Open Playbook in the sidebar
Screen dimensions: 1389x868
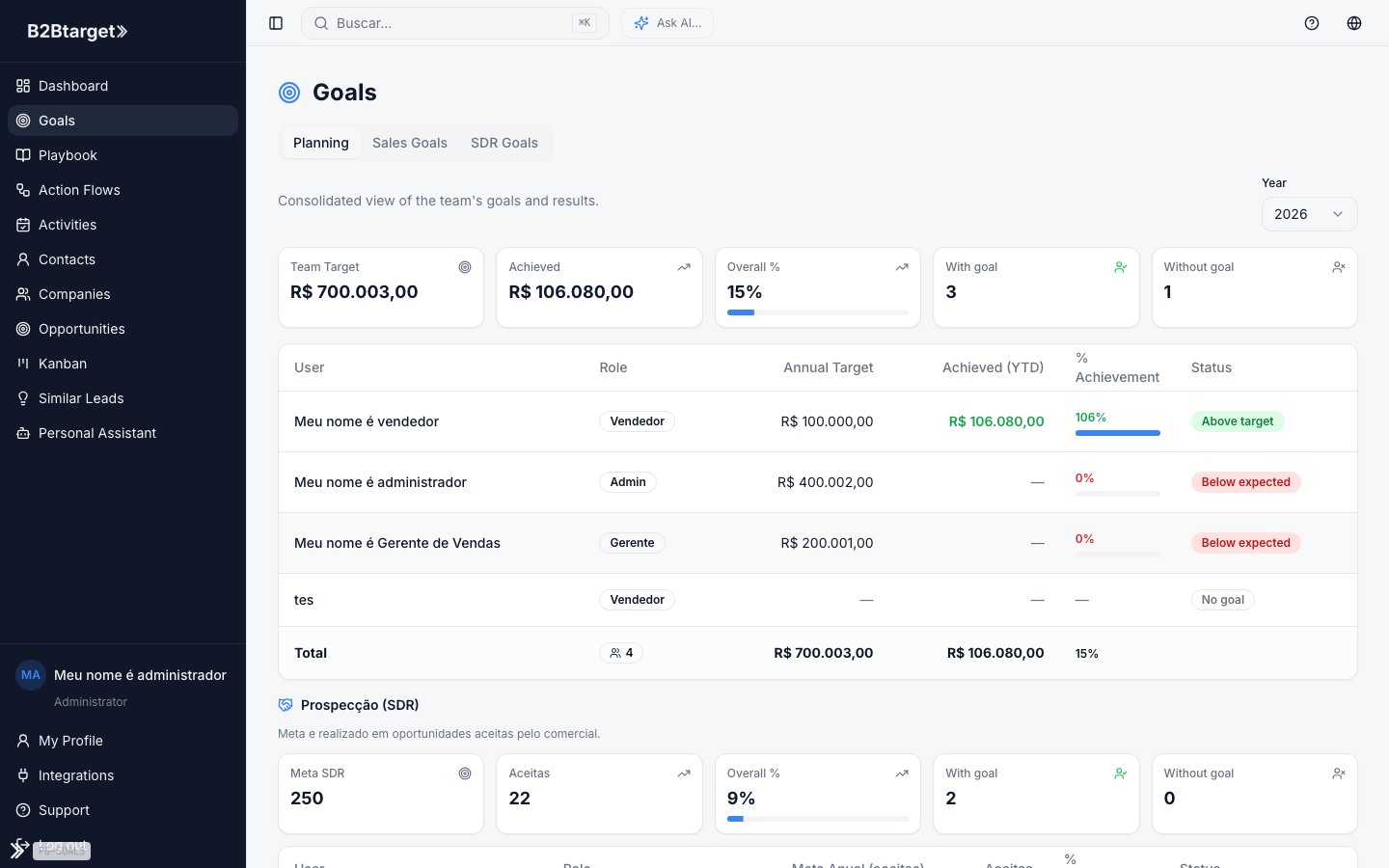click(x=123, y=155)
